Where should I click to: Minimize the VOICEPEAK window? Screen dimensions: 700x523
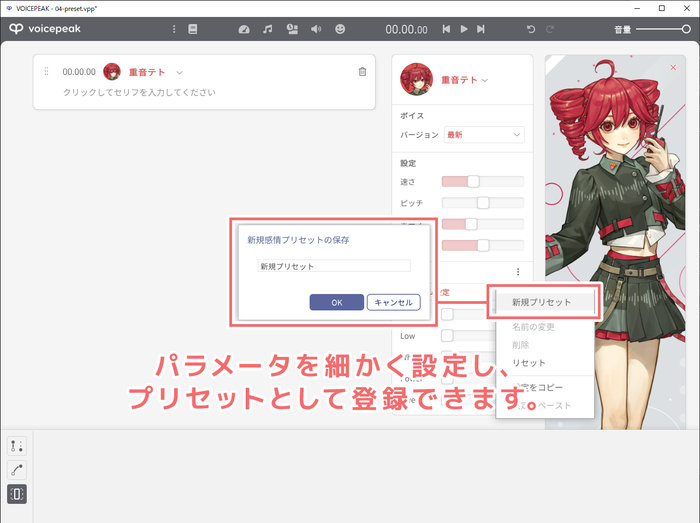[x=637, y=8]
